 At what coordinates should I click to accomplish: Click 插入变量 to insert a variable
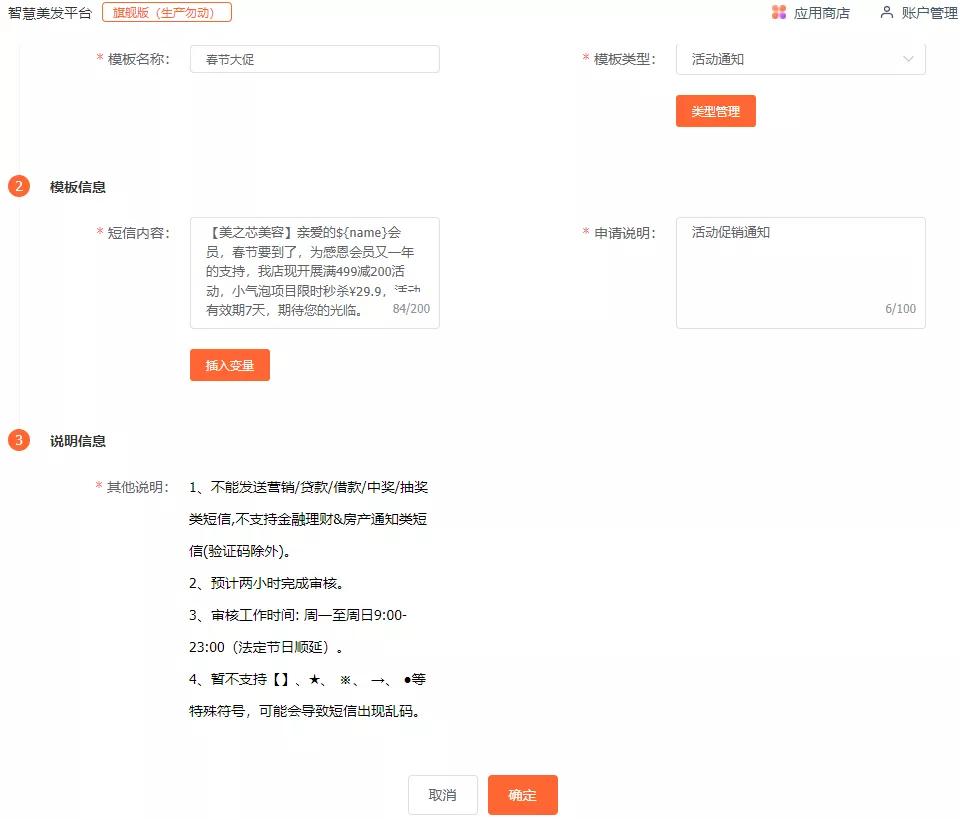click(229, 364)
